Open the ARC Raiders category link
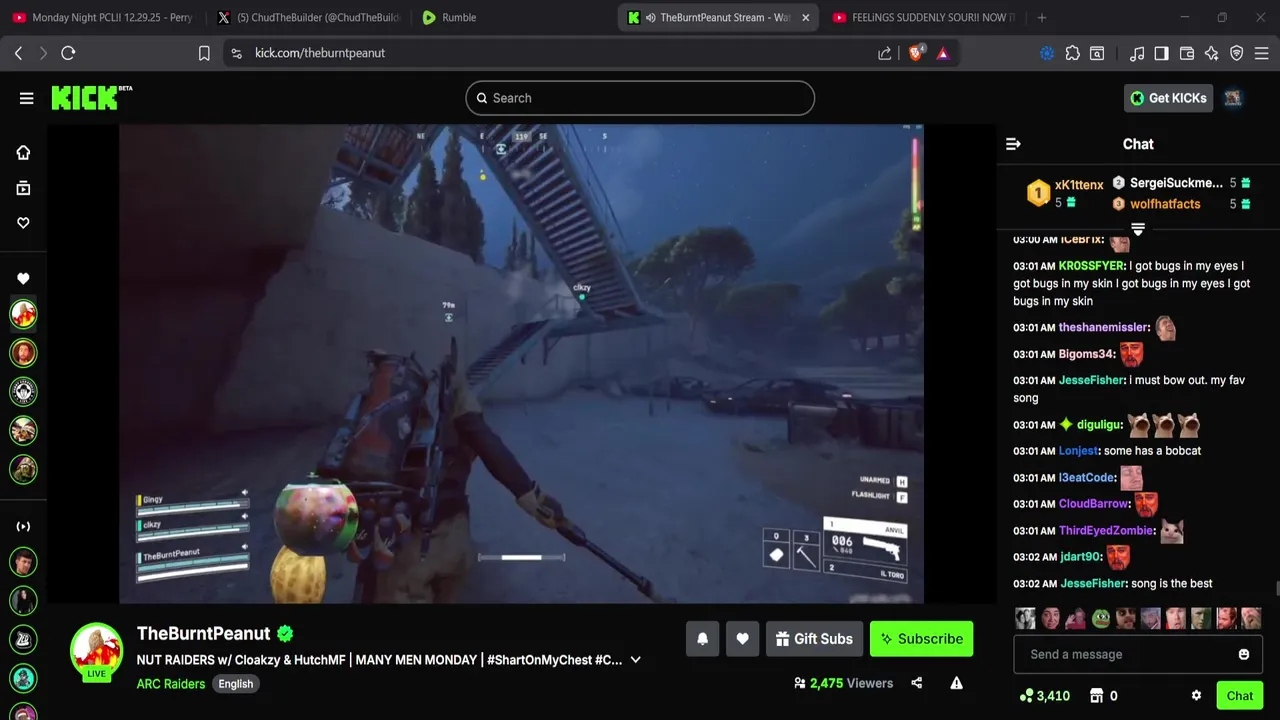The width and height of the screenshot is (1280, 720). pyautogui.click(x=171, y=684)
